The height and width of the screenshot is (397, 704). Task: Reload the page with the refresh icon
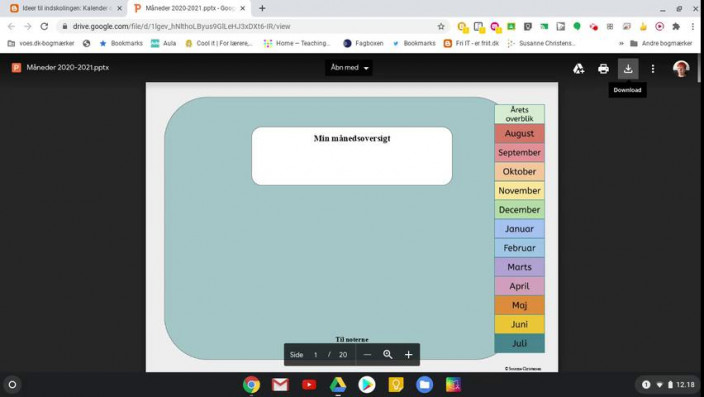(x=44, y=26)
